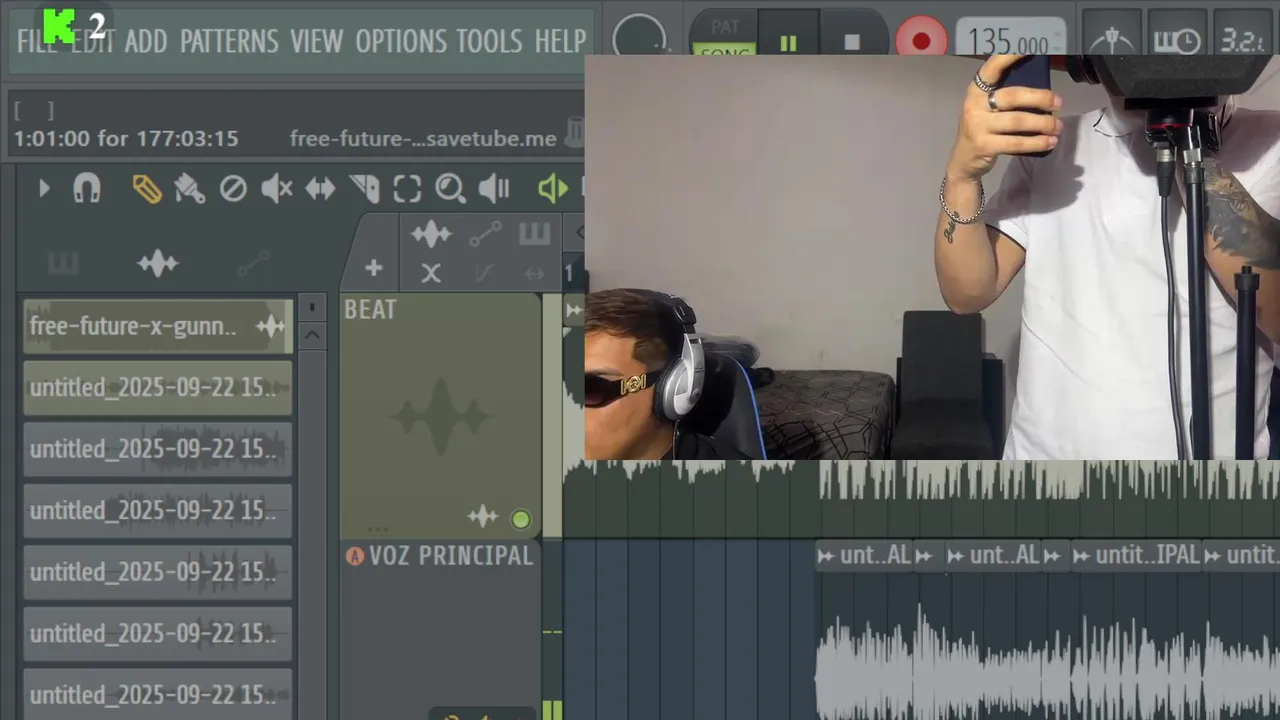
Task: Click the round knob left of PAT/SONG
Action: coord(639,38)
